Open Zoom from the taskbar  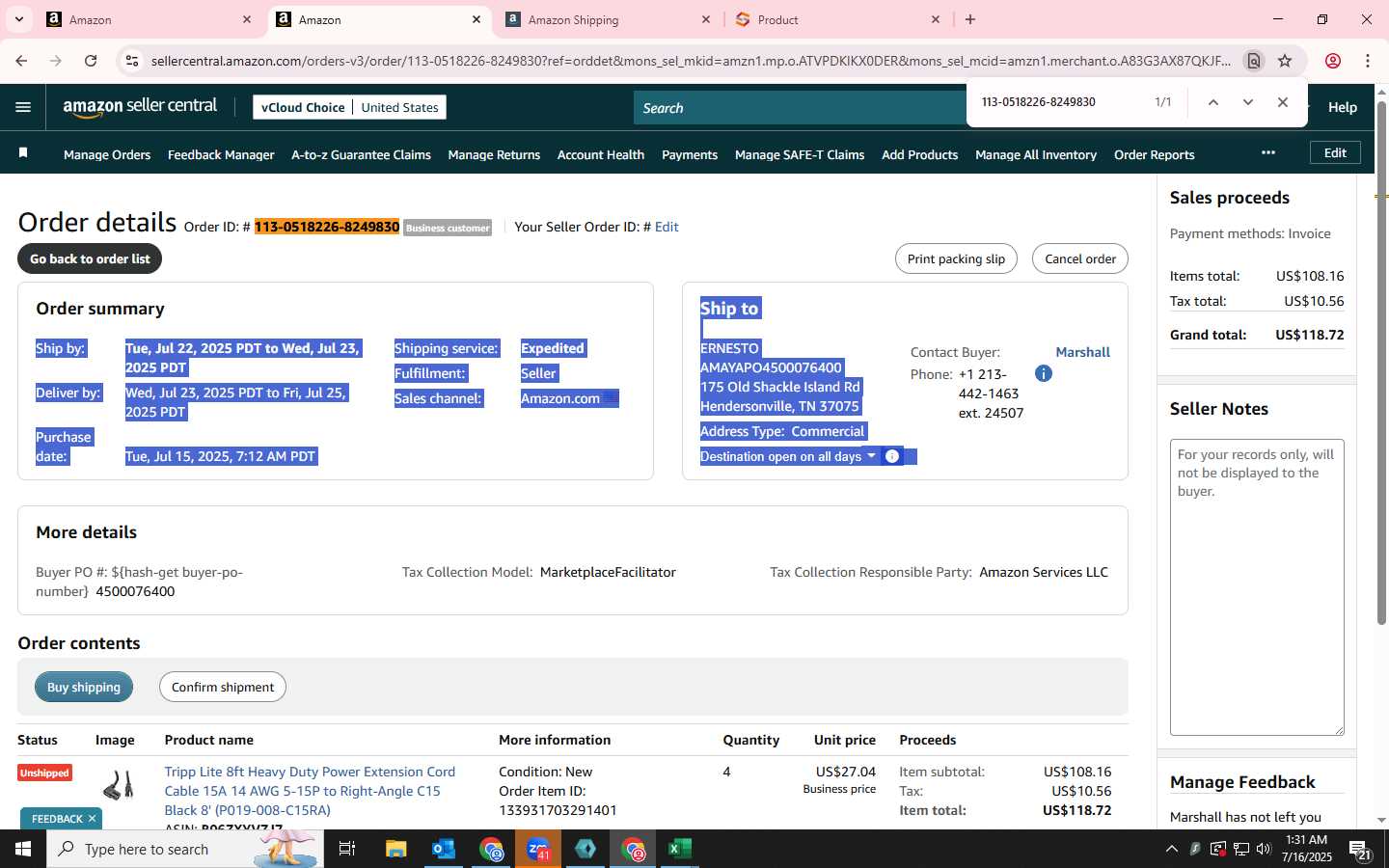tap(538, 849)
